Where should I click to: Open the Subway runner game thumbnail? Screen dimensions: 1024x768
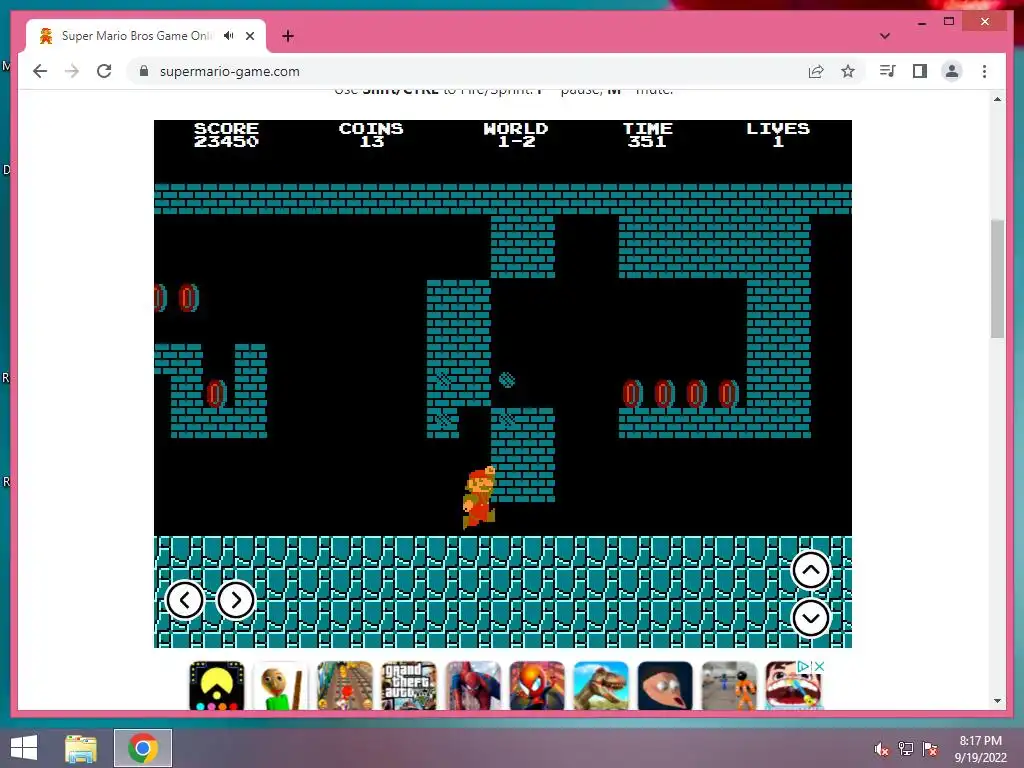[x=345, y=686]
